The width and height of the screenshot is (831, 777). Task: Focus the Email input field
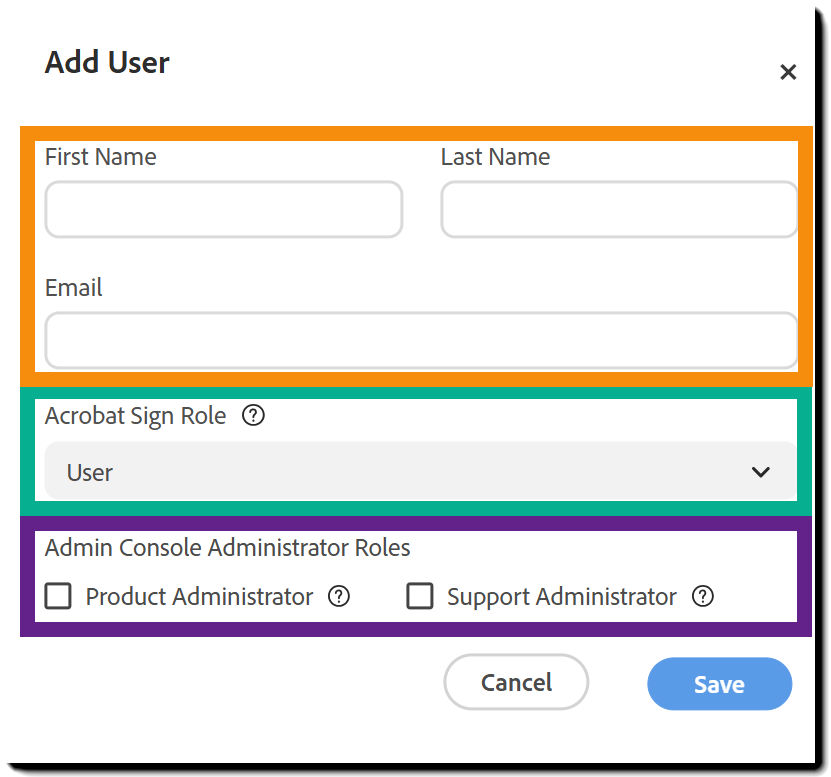418,340
